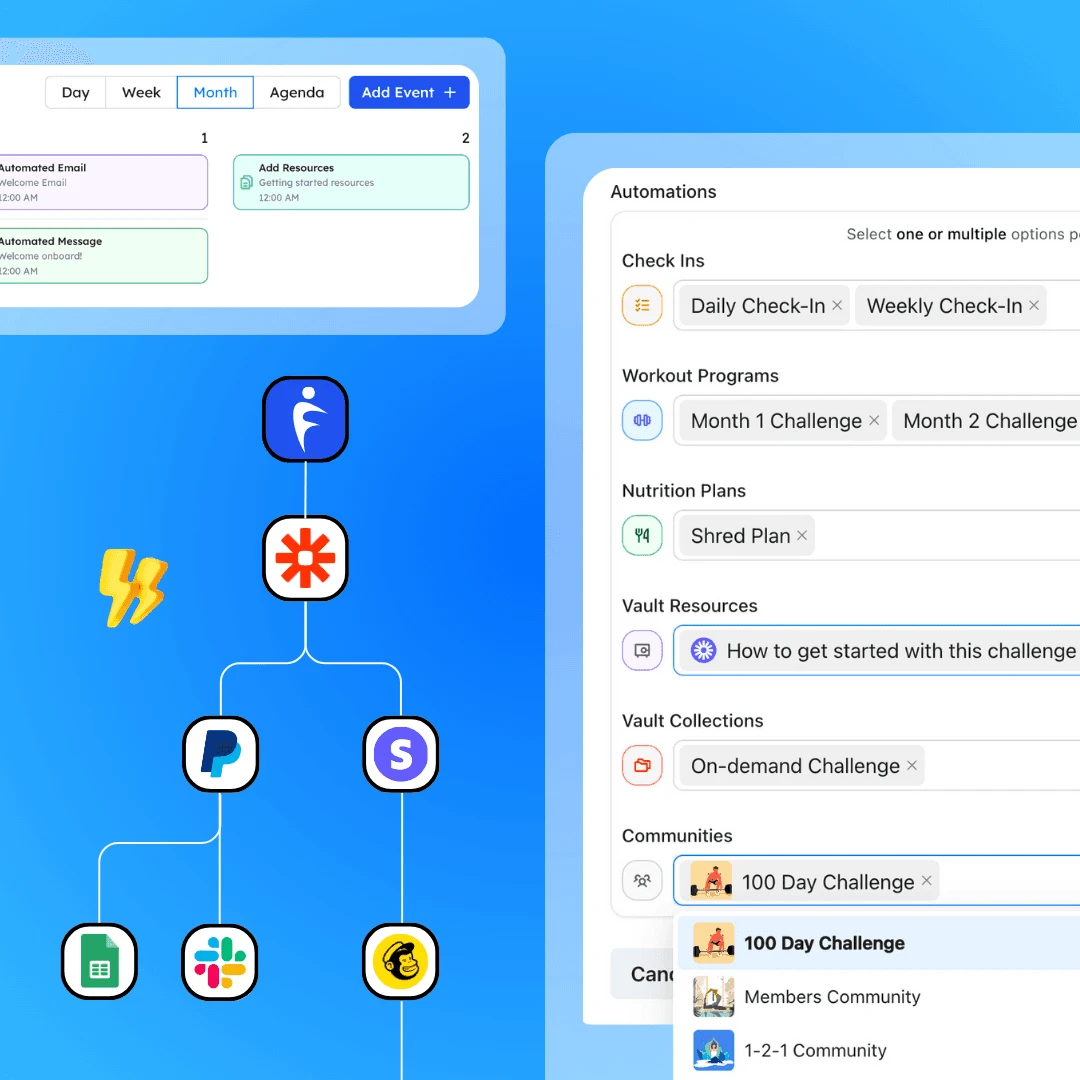Switch calendar to Week view
This screenshot has height=1080, width=1080.
pos(141,92)
